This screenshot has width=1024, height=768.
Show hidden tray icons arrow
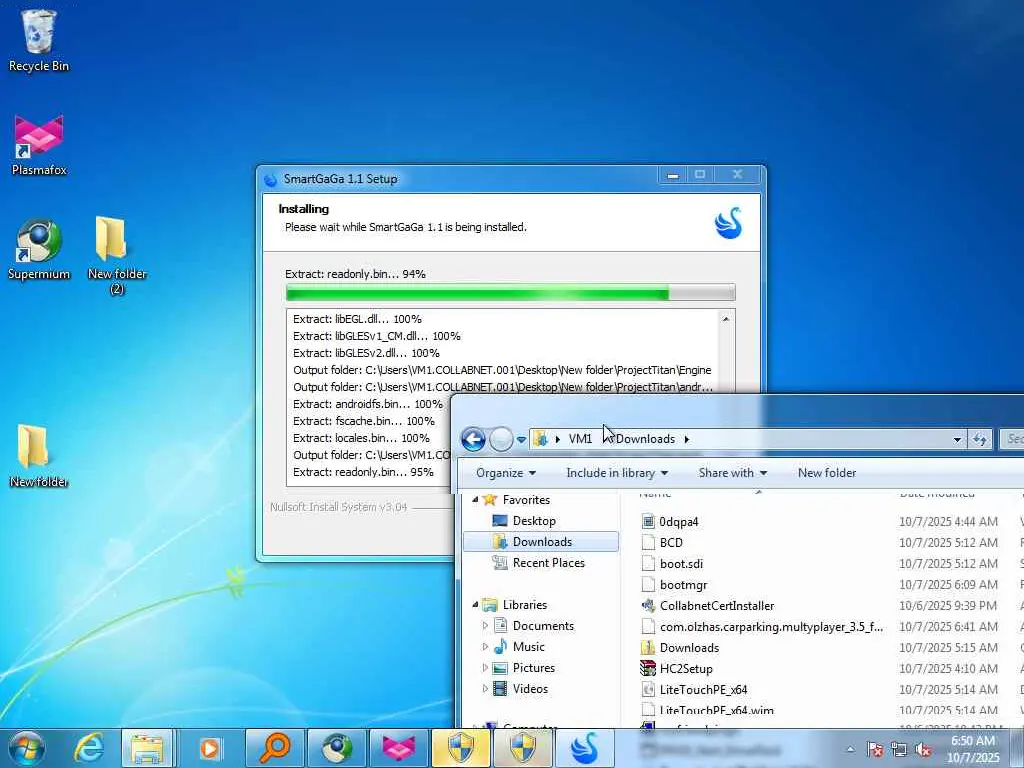coord(850,750)
